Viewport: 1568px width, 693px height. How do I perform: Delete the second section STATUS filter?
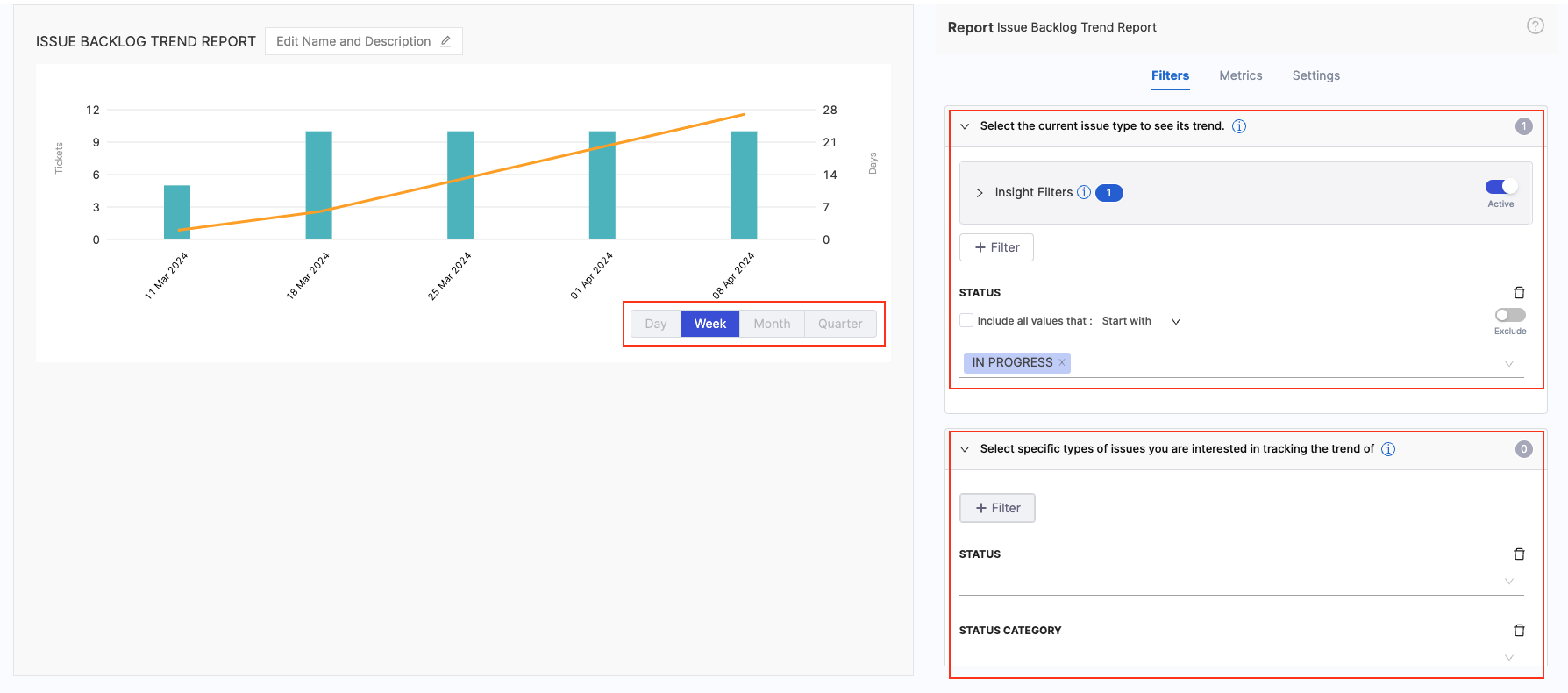pyautogui.click(x=1519, y=554)
